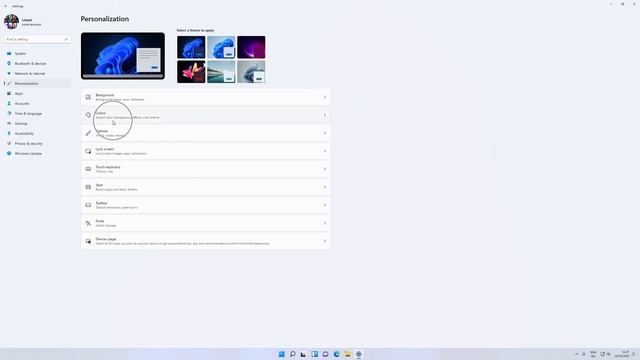
Task: Open Gaming settings in the sidebar
Action: (x=37, y=123)
